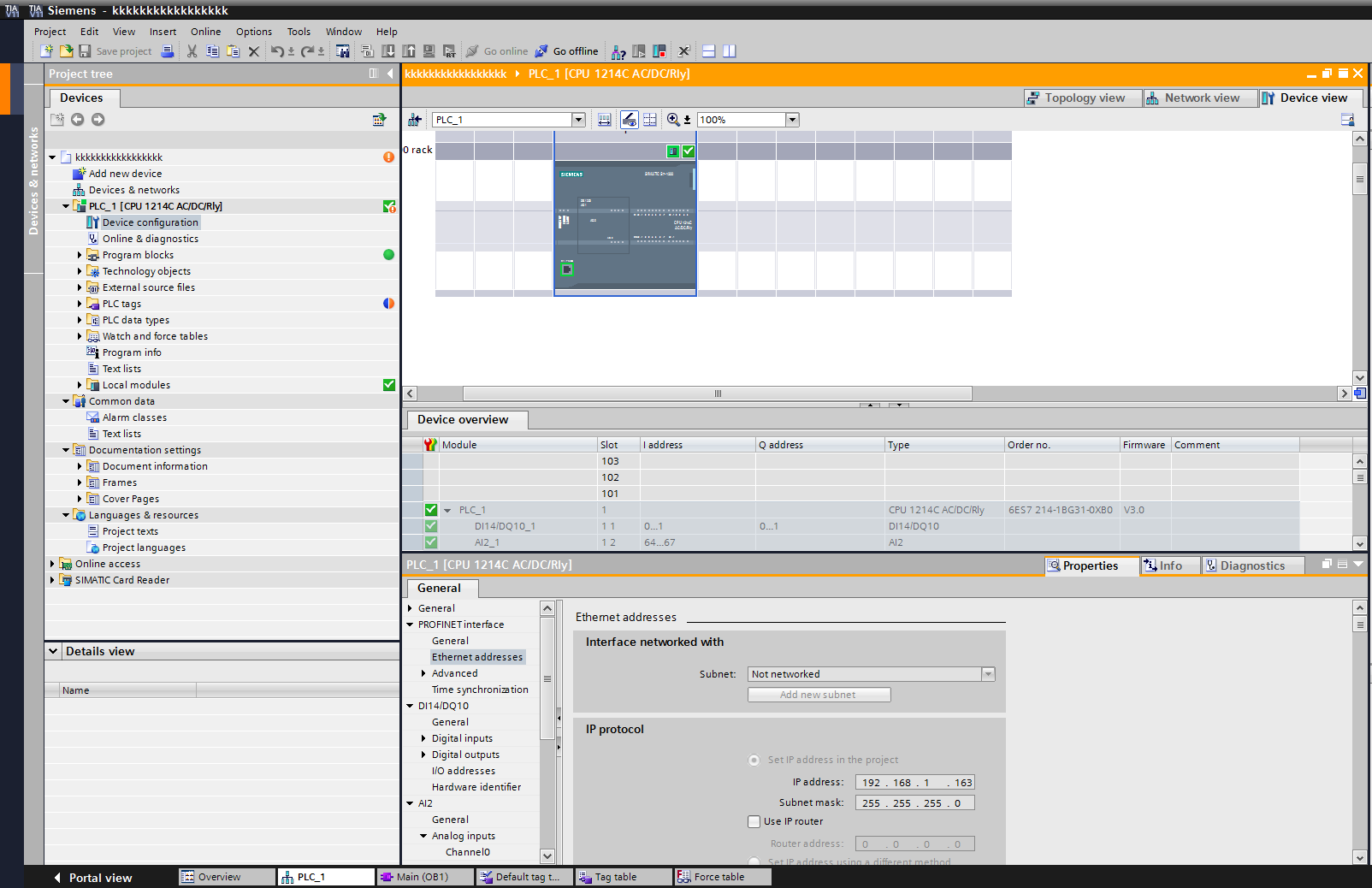Screen dimensions: 1372x888
Task: Expand the Advanced properties node
Action: (423, 673)
